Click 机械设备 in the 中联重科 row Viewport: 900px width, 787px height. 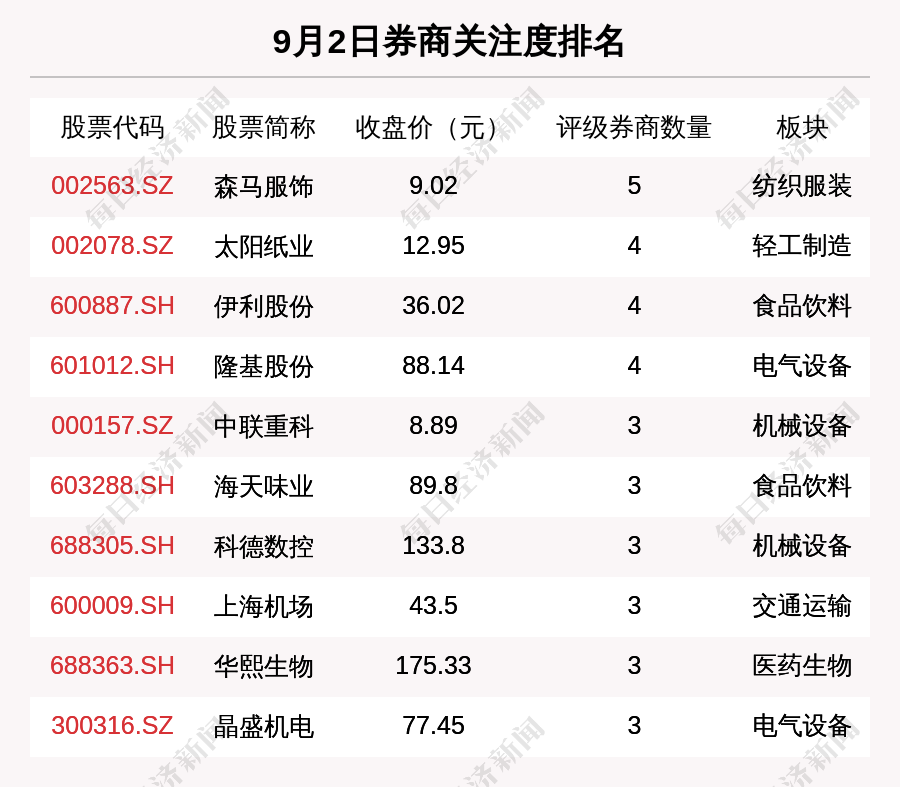802,425
